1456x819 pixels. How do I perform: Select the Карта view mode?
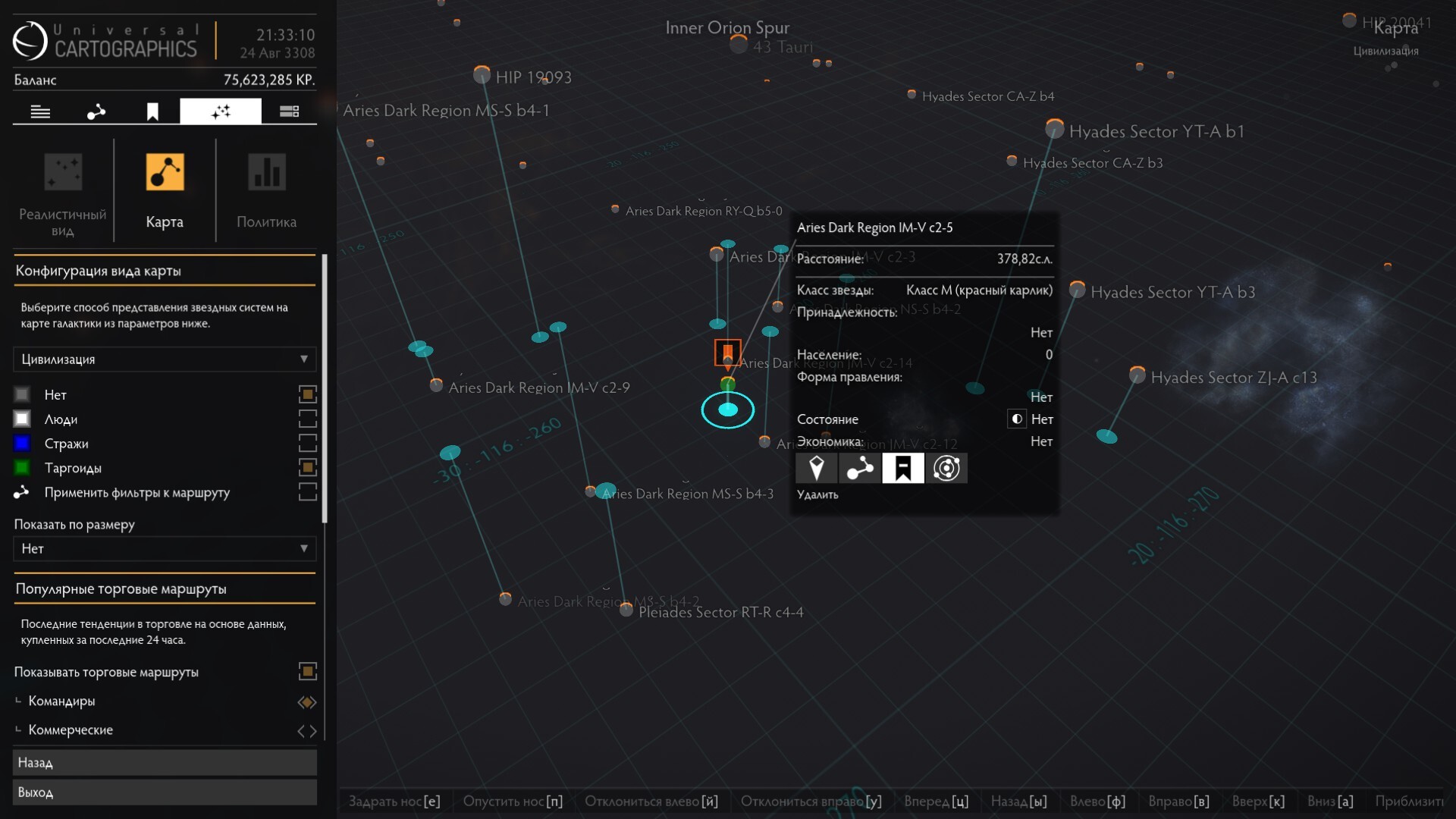click(165, 191)
